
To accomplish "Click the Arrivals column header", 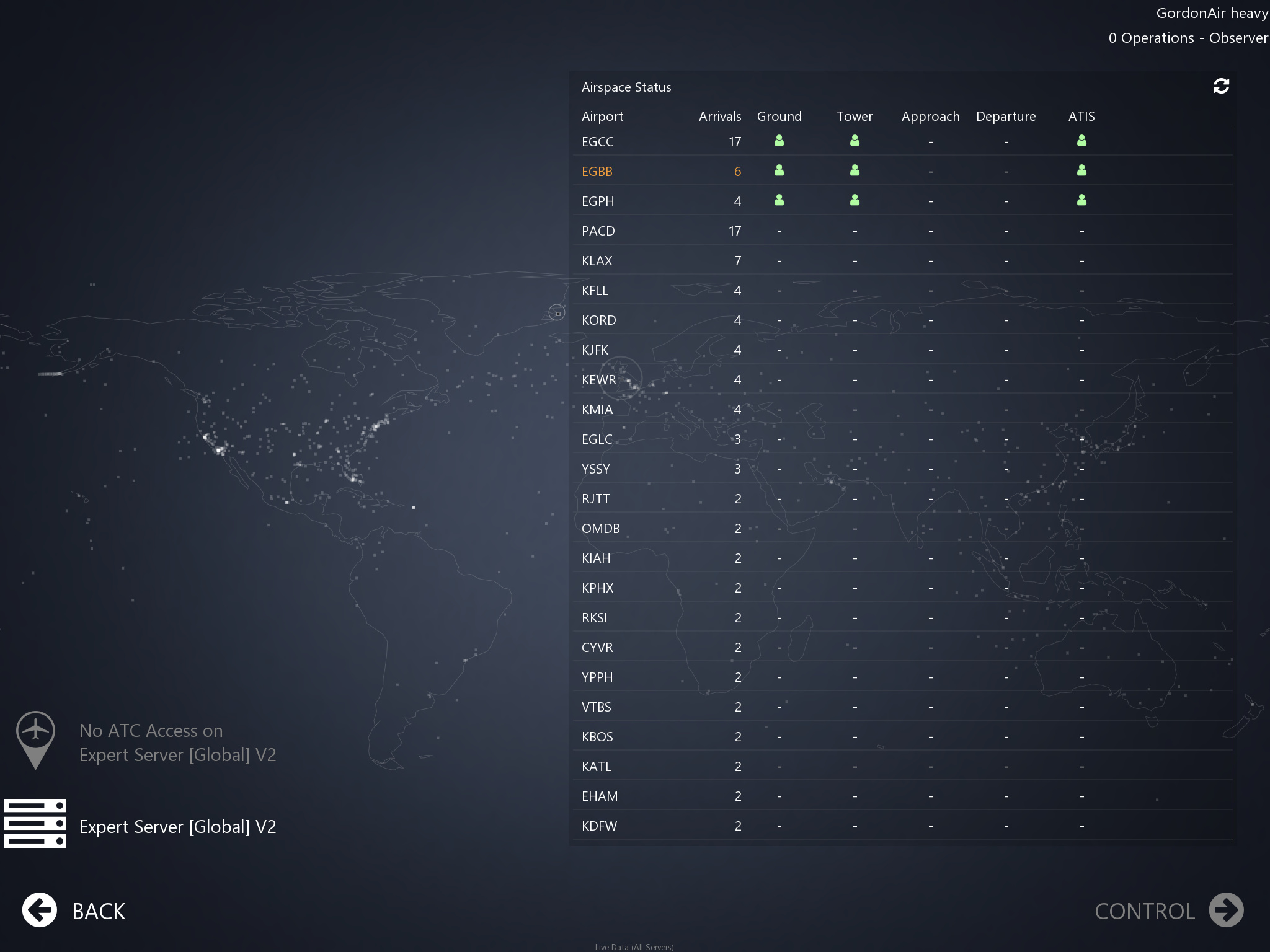I will click(x=719, y=117).
